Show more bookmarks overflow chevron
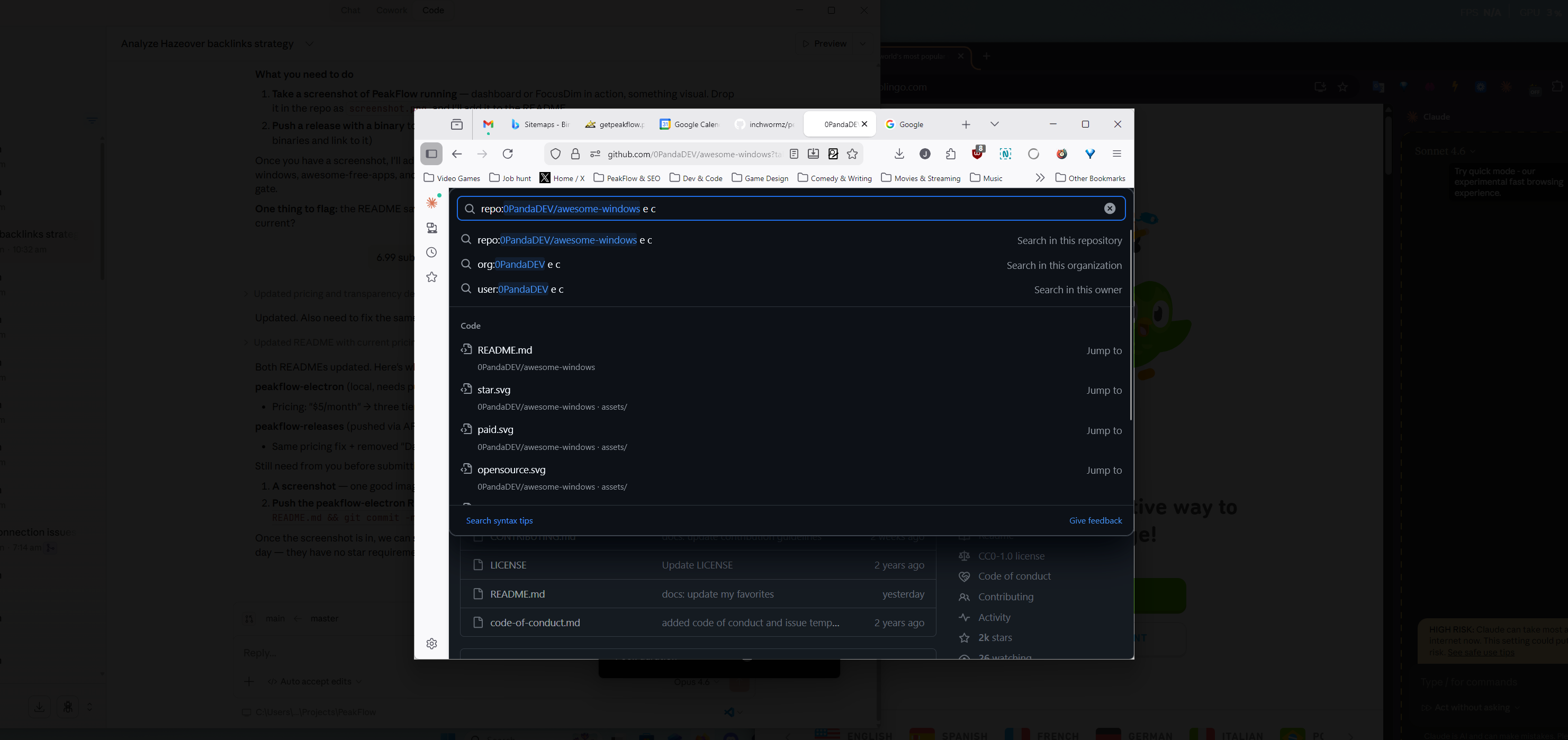1568x740 pixels. [1040, 178]
